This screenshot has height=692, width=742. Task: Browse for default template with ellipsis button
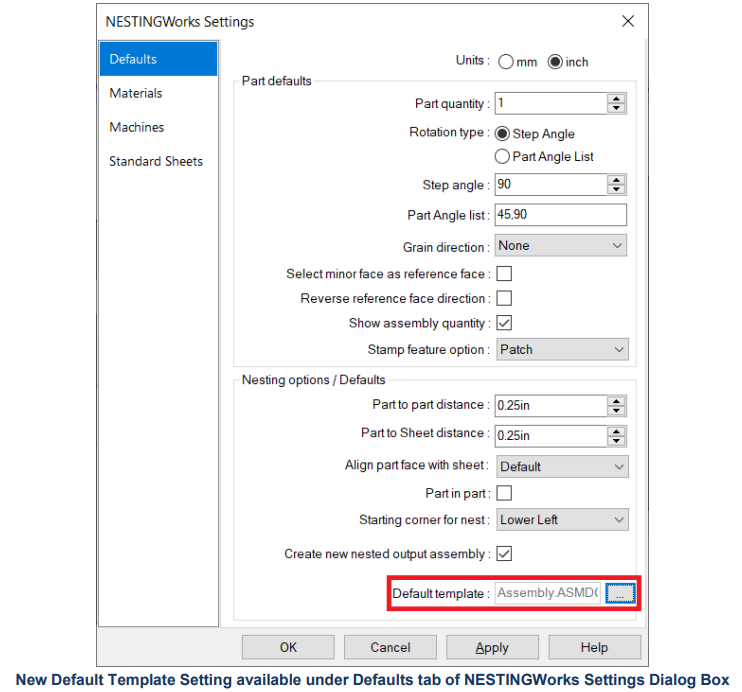pyautogui.click(x=620, y=594)
